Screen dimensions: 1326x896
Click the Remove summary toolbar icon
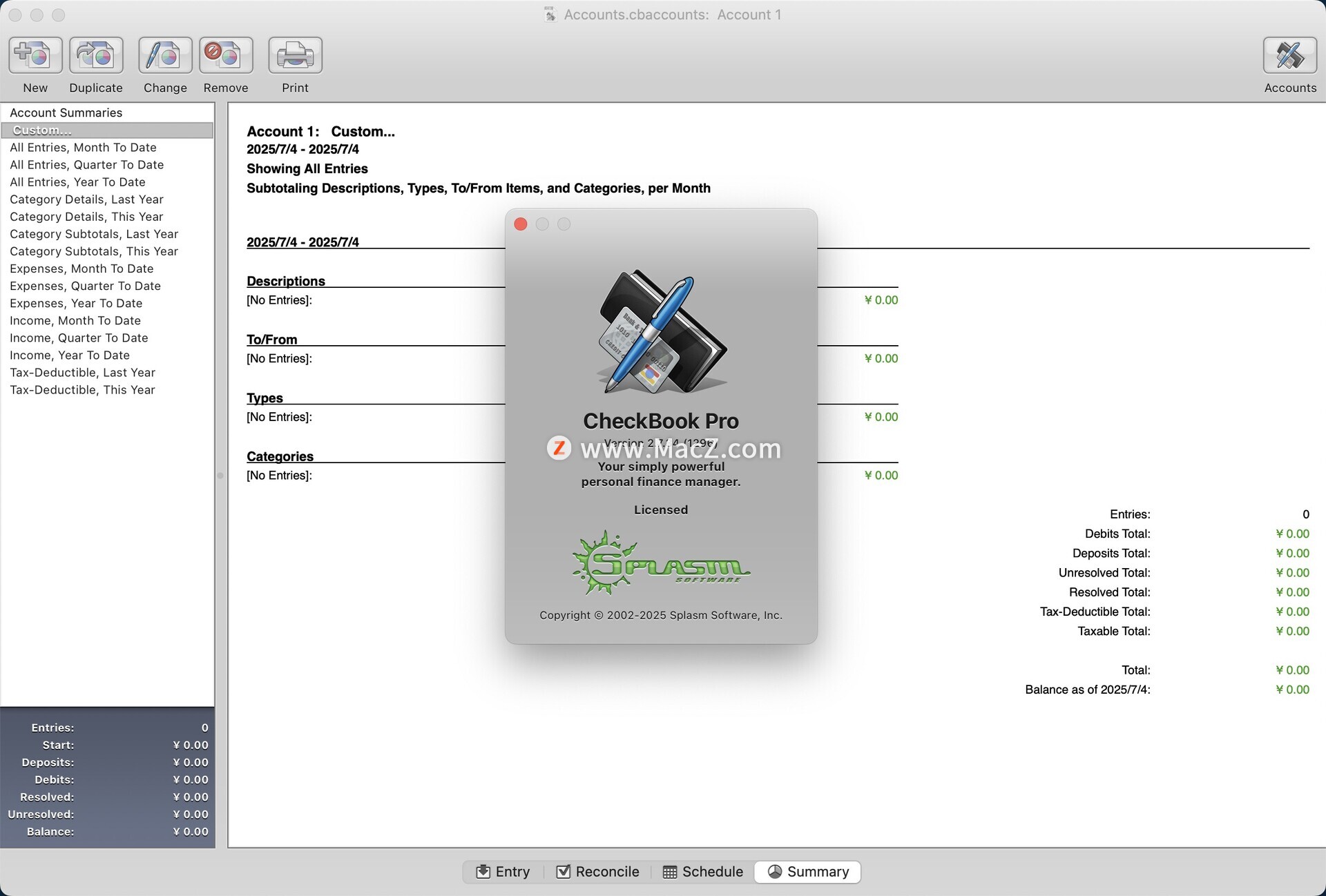click(x=226, y=55)
